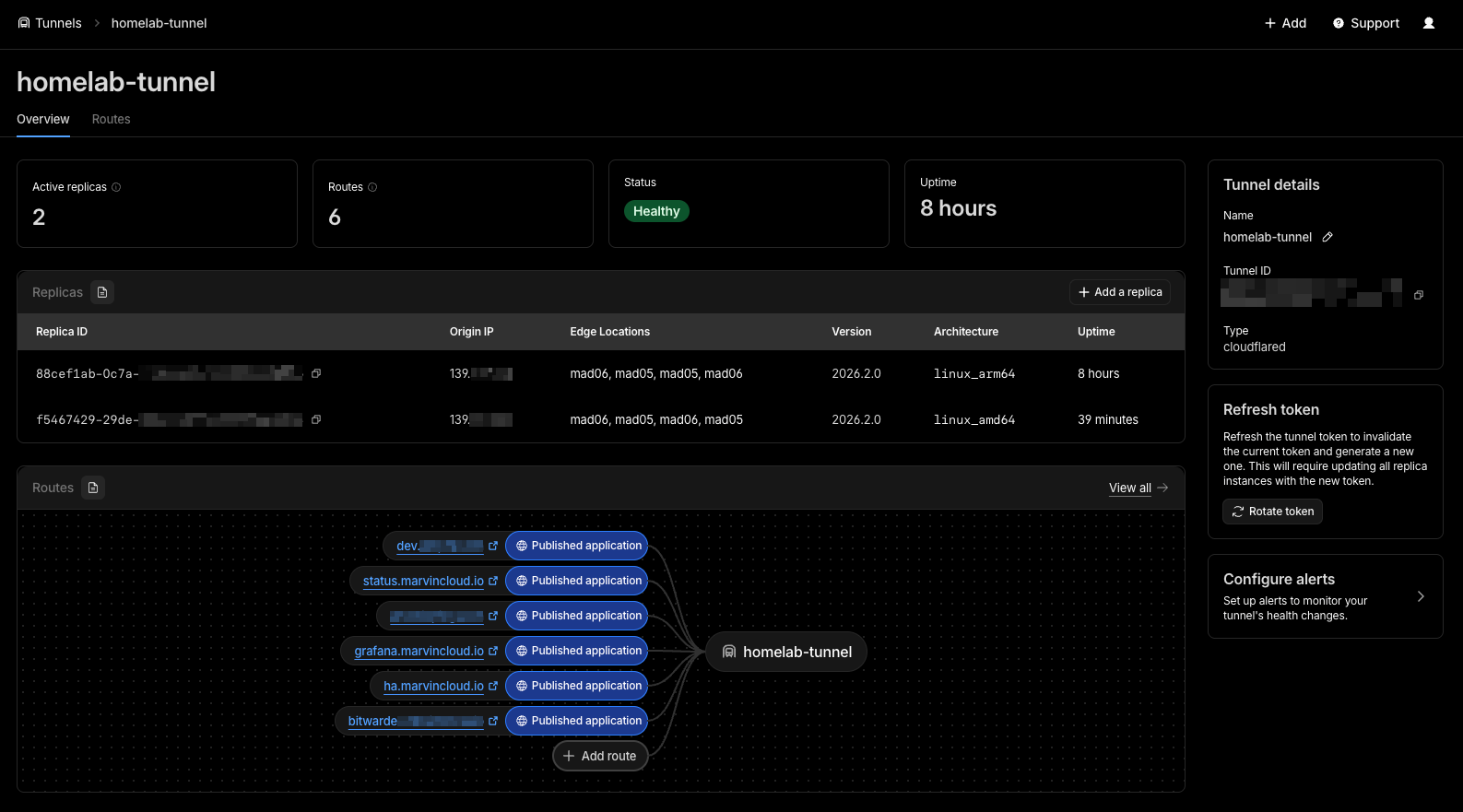Image resolution: width=1463 pixels, height=812 pixels.
Task: Open external link icon for dev route
Action: (x=493, y=546)
